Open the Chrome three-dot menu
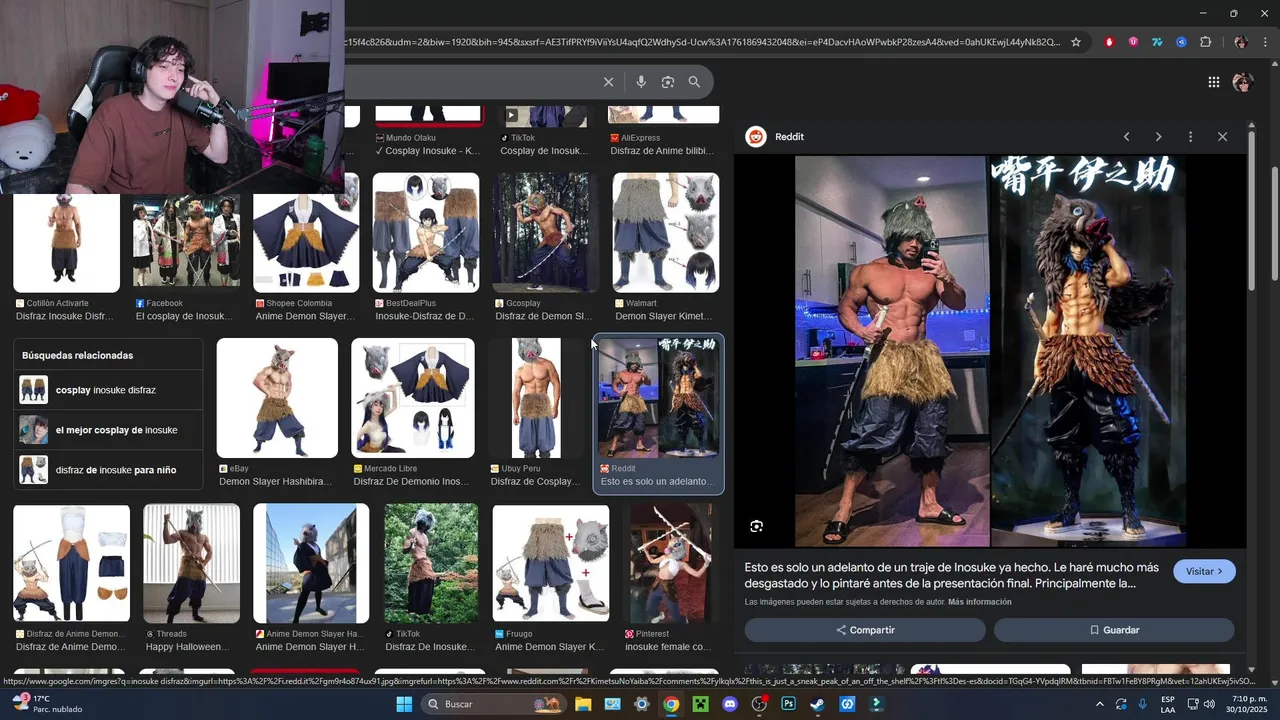 coord(1267,42)
